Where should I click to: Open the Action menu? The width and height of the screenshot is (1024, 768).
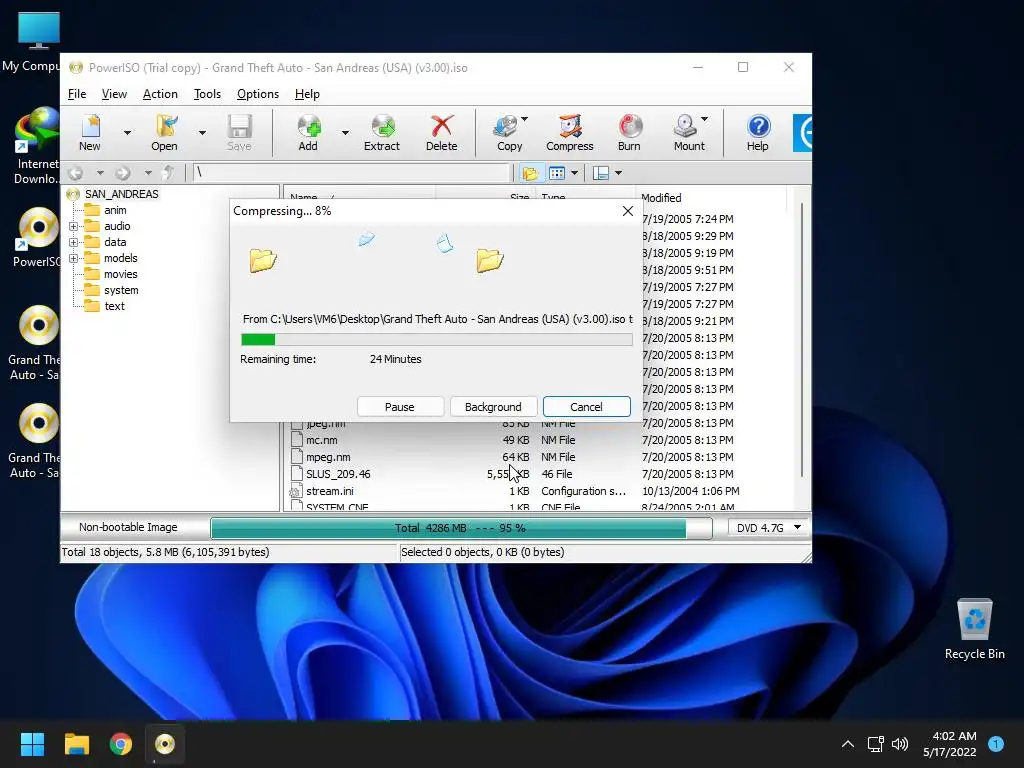point(160,94)
